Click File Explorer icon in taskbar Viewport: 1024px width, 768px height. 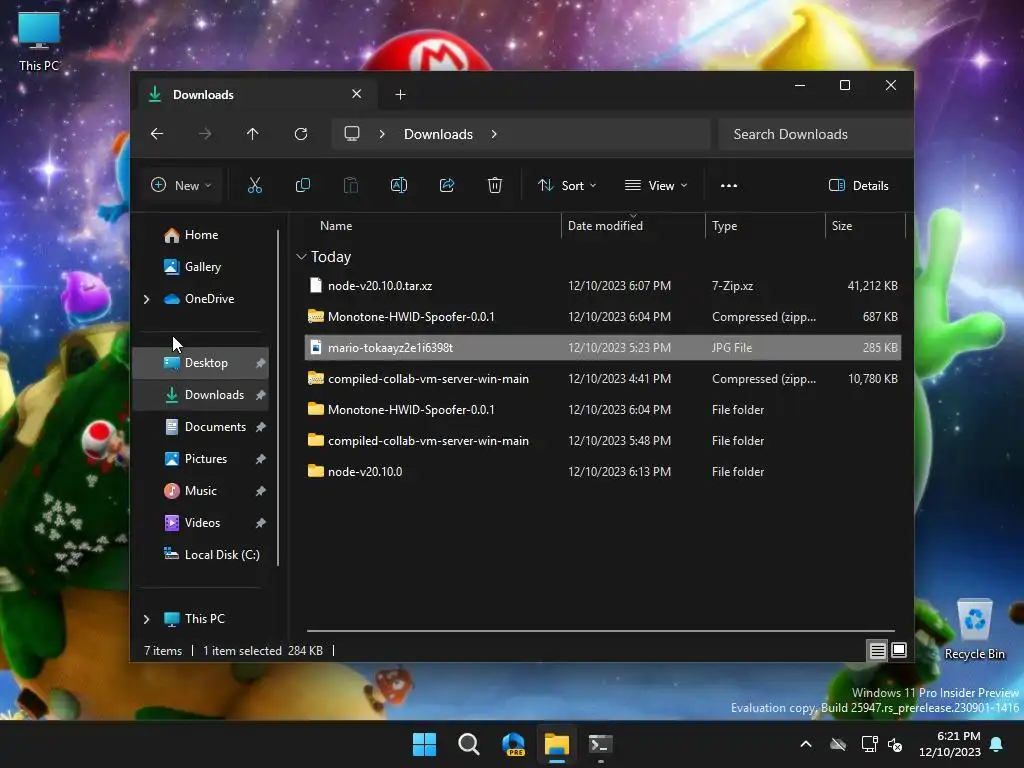coord(557,744)
